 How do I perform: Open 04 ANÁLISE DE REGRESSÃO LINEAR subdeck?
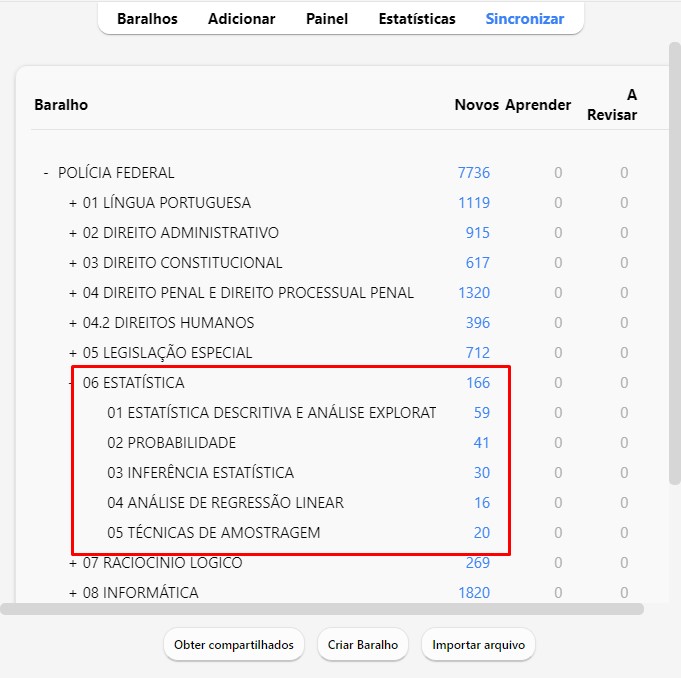pos(225,503)
